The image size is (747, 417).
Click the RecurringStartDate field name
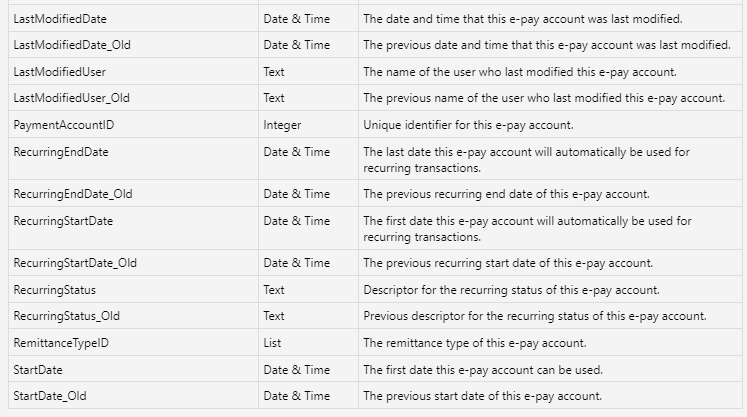(x=63, y=221)
